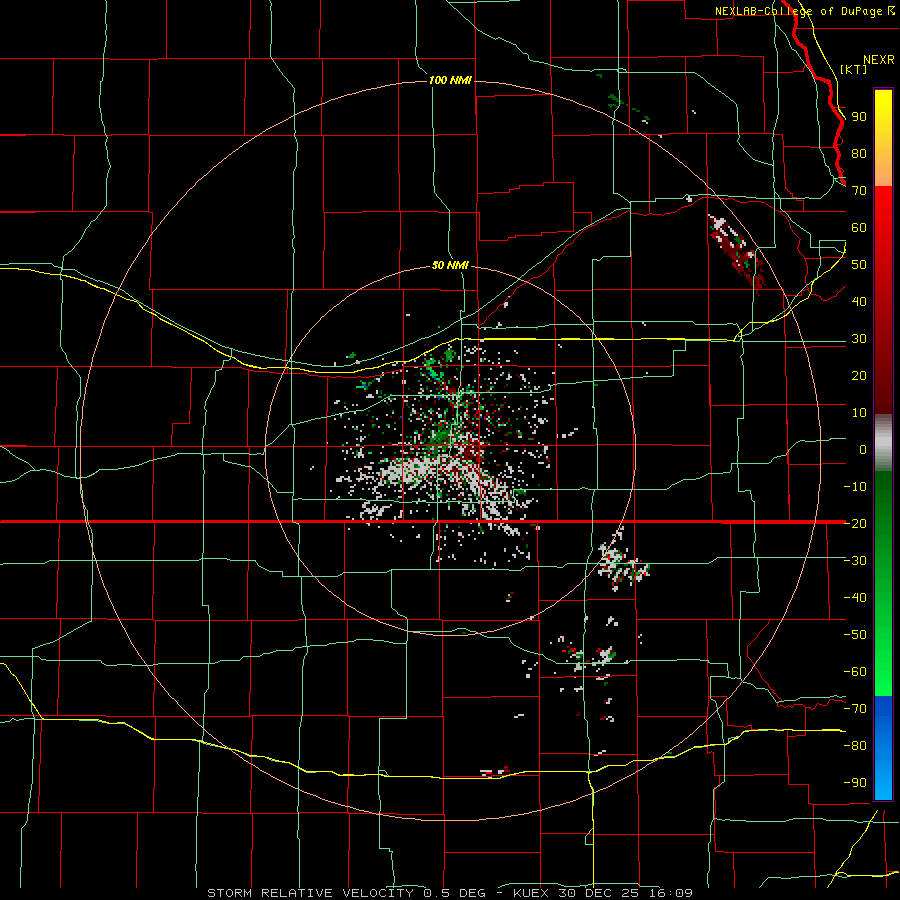Click the 30 value on velocity scale

[x=859, y=339]
